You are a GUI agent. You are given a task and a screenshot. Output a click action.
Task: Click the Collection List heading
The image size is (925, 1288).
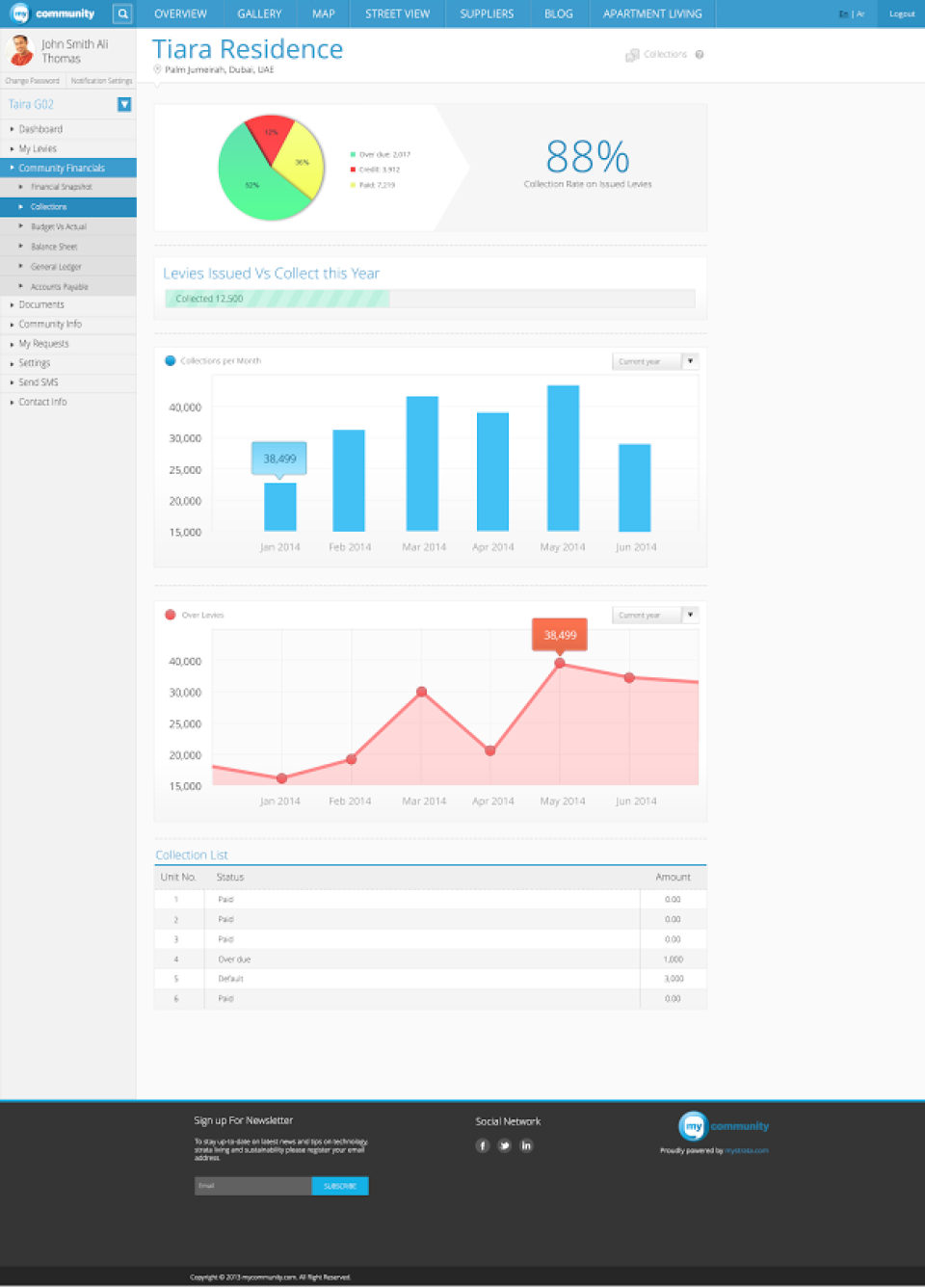[192, 855]
